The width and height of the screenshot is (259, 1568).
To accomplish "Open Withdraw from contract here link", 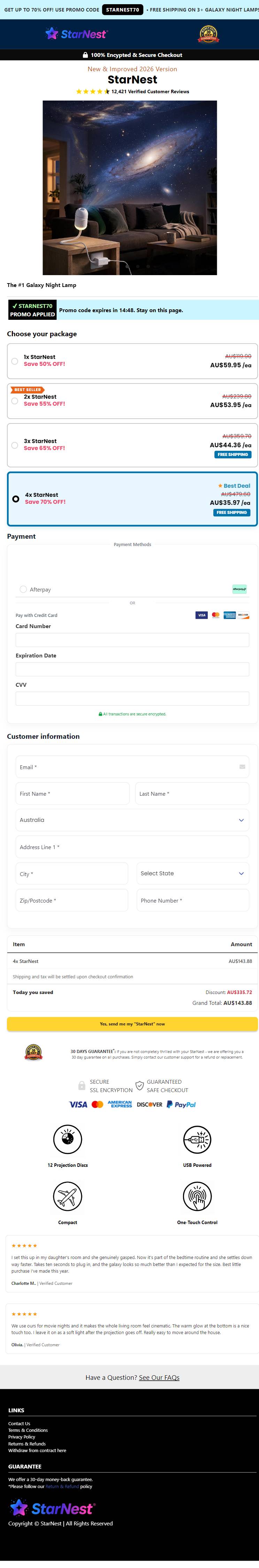I will (37, 1451).
